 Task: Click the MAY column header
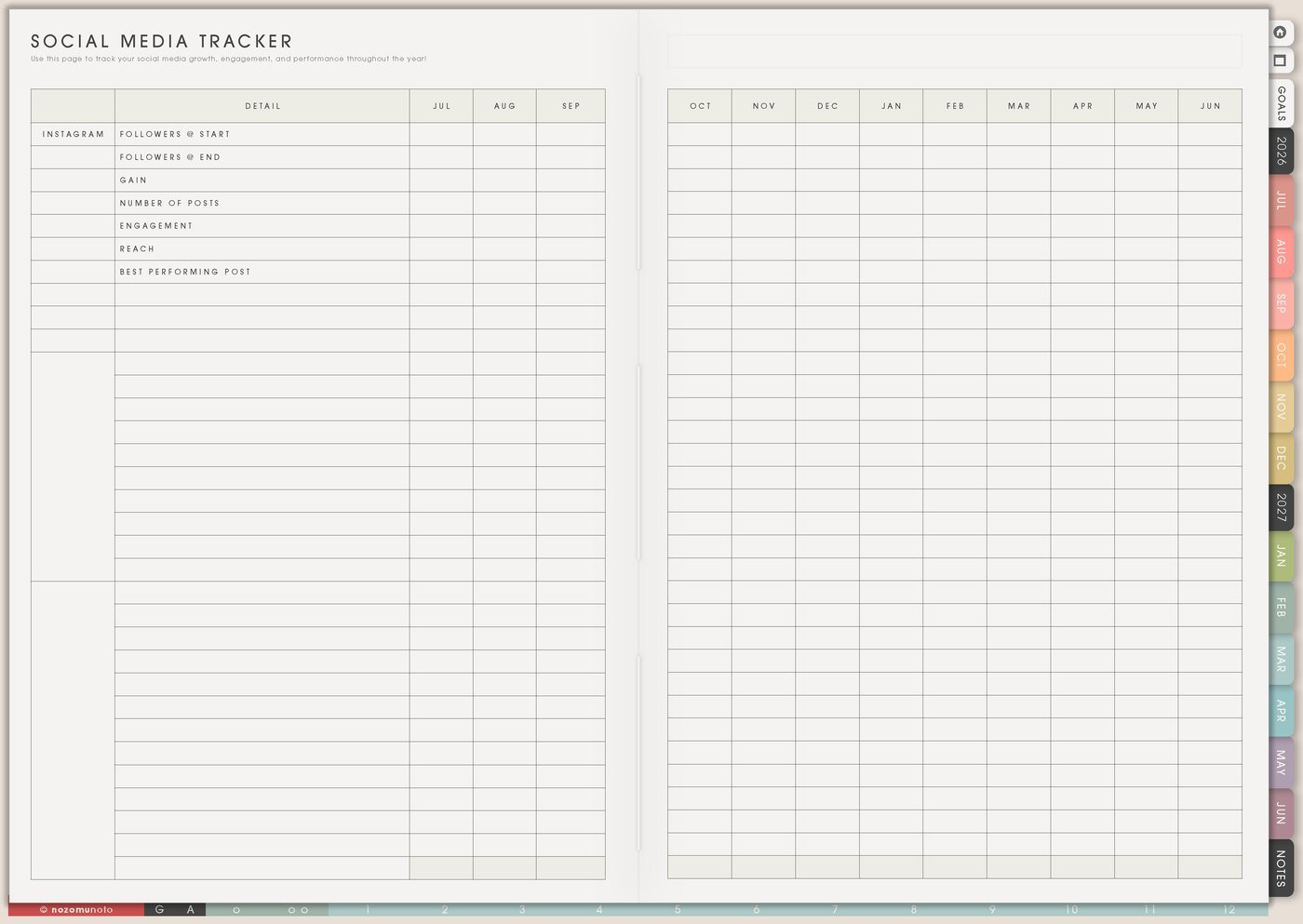(x=1147, y=106)
